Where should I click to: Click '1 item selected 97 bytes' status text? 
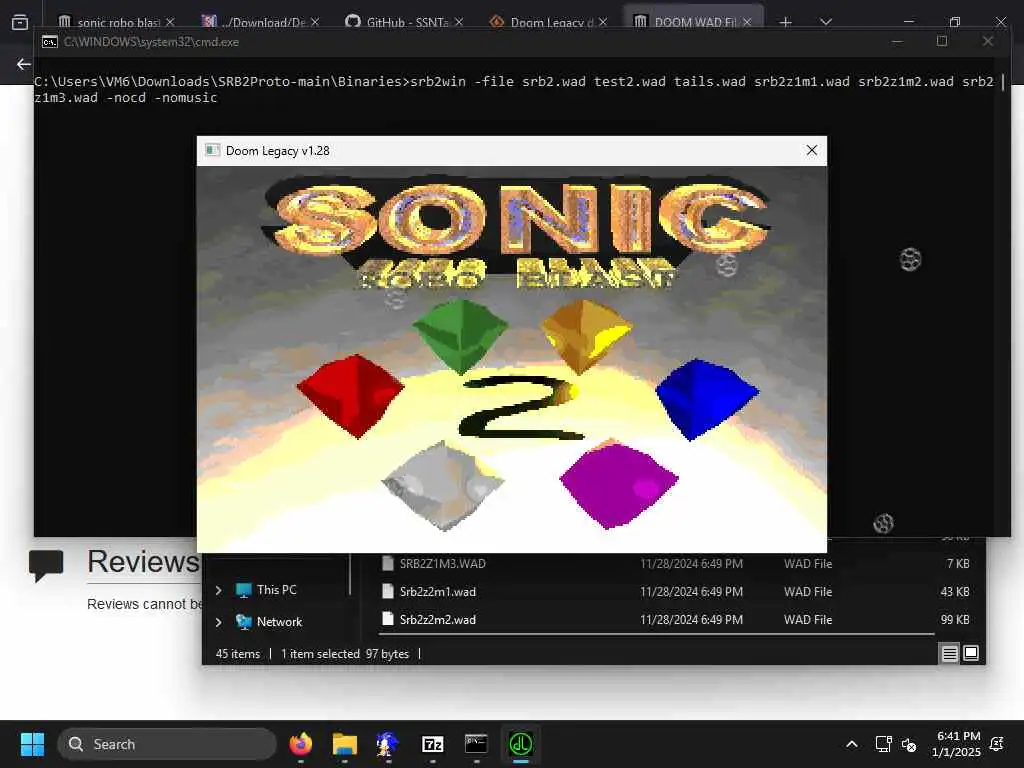click(x=345, y=654)
